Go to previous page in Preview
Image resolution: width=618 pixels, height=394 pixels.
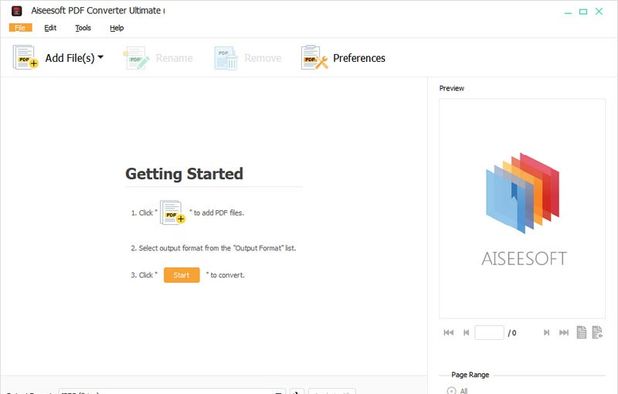pos(466,333)
